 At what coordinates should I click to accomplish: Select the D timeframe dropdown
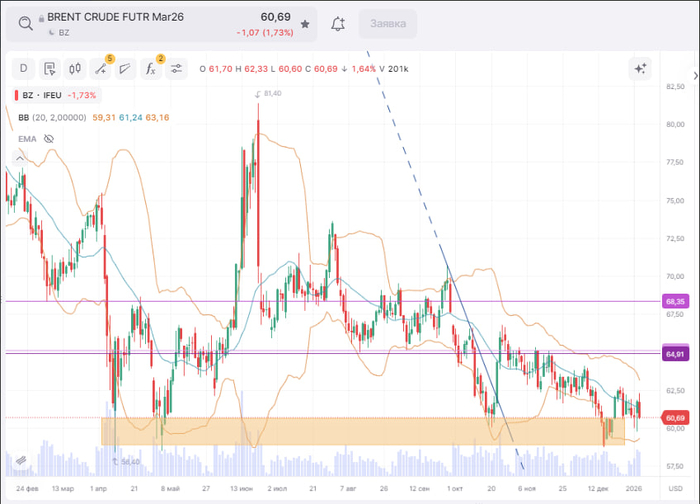point(23,69)
